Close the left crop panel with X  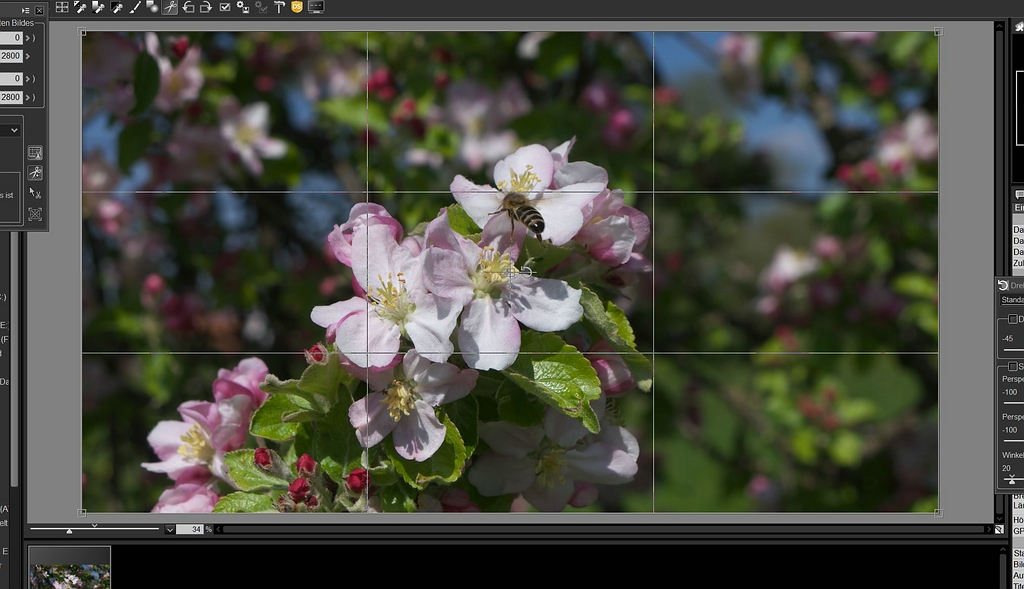39,10
